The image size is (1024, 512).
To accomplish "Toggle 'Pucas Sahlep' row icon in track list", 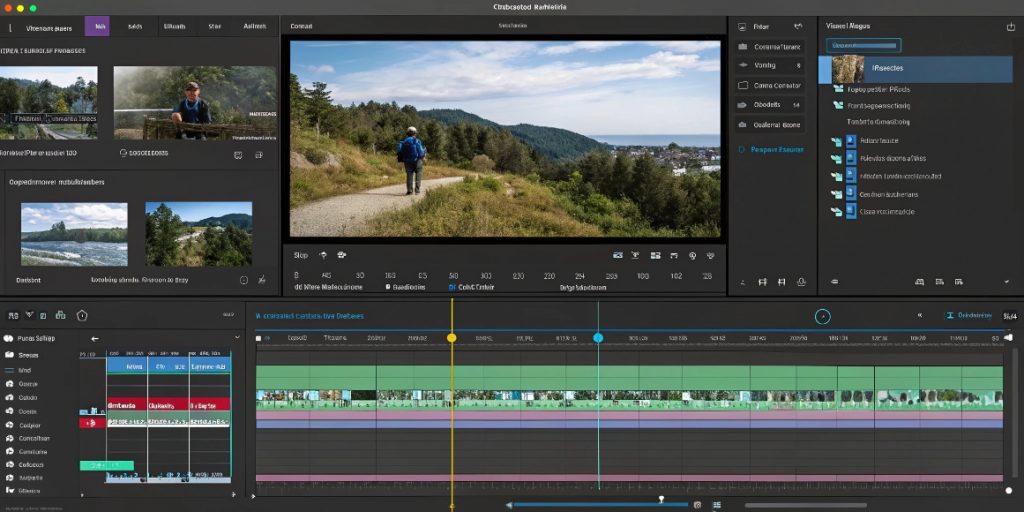I will pyautogui.click(x=8, y=339).
